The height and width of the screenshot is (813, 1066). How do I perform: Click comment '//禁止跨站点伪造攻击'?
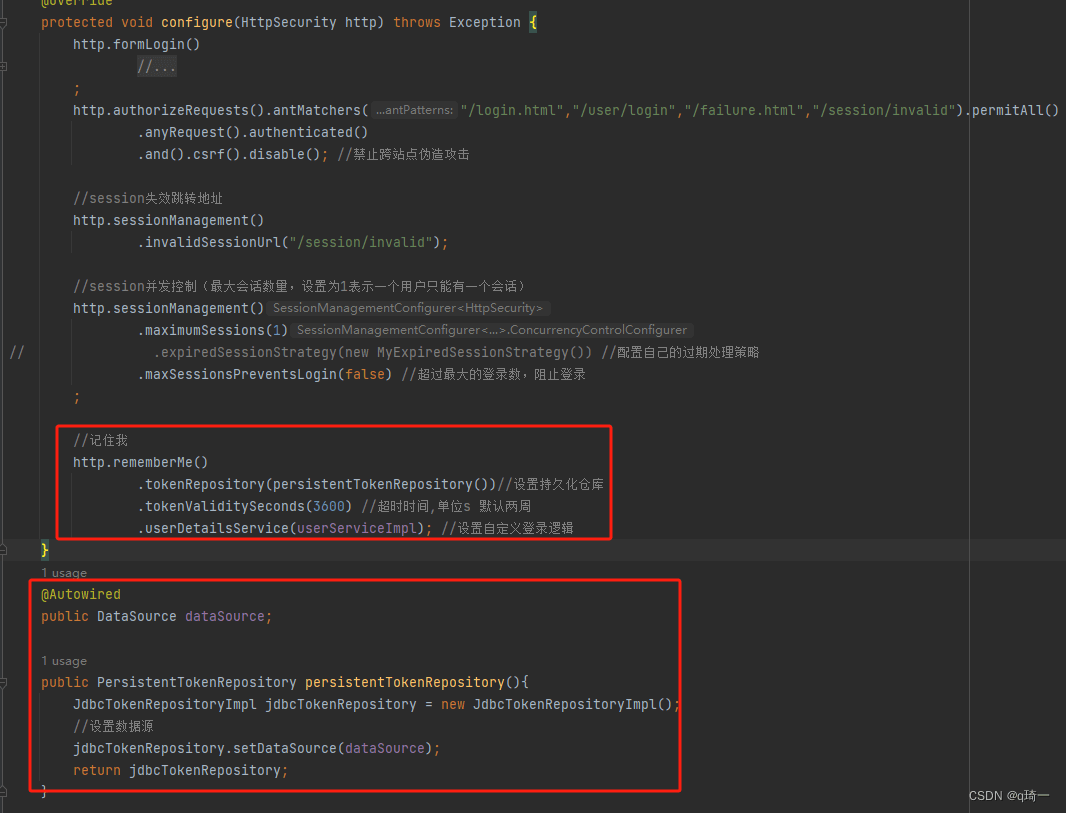coord(403,154)
